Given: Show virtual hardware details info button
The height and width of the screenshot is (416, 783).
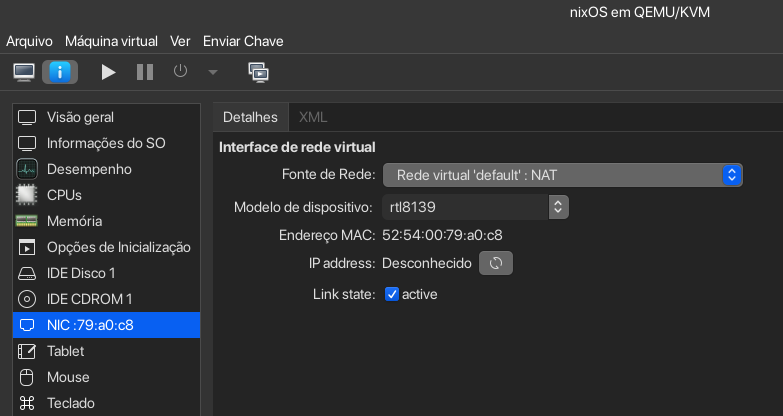Looking at the screenshot, I should pos(60,72).
